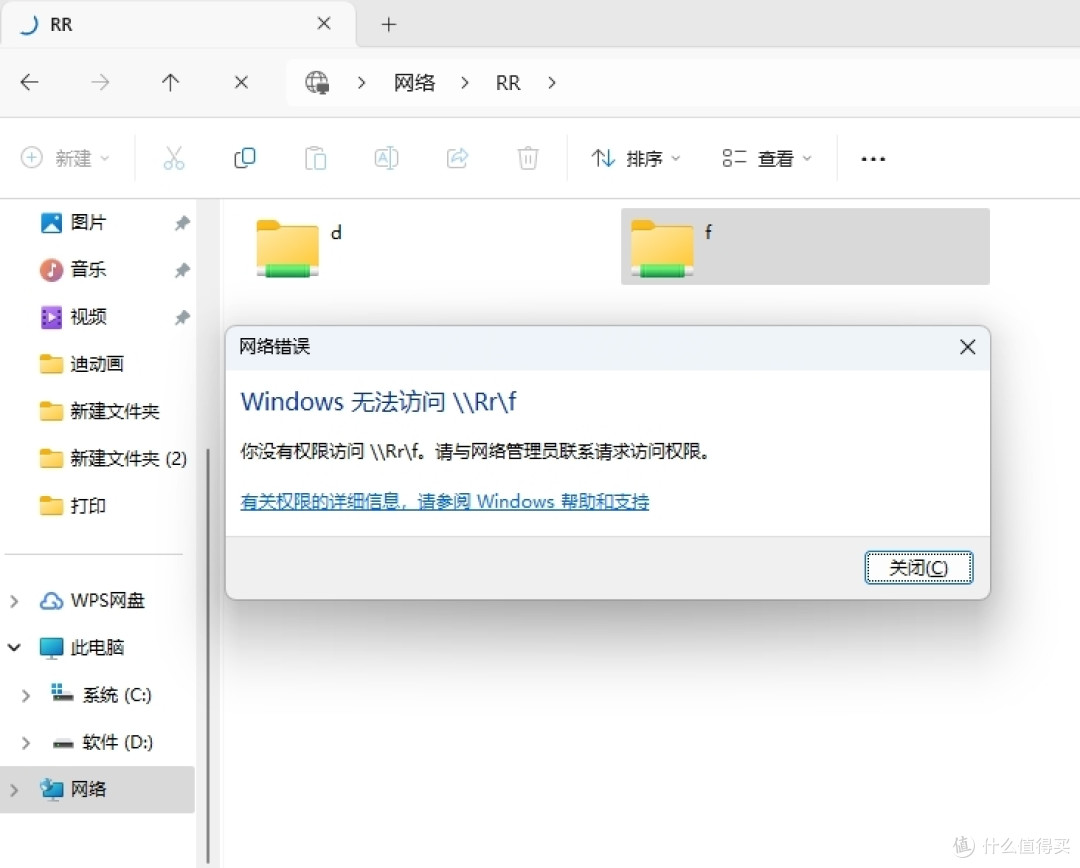The width and height of the screenshot is (1080, 868).
Task: Open 音乐 in the sidebar
Action: tap(73, 269)
